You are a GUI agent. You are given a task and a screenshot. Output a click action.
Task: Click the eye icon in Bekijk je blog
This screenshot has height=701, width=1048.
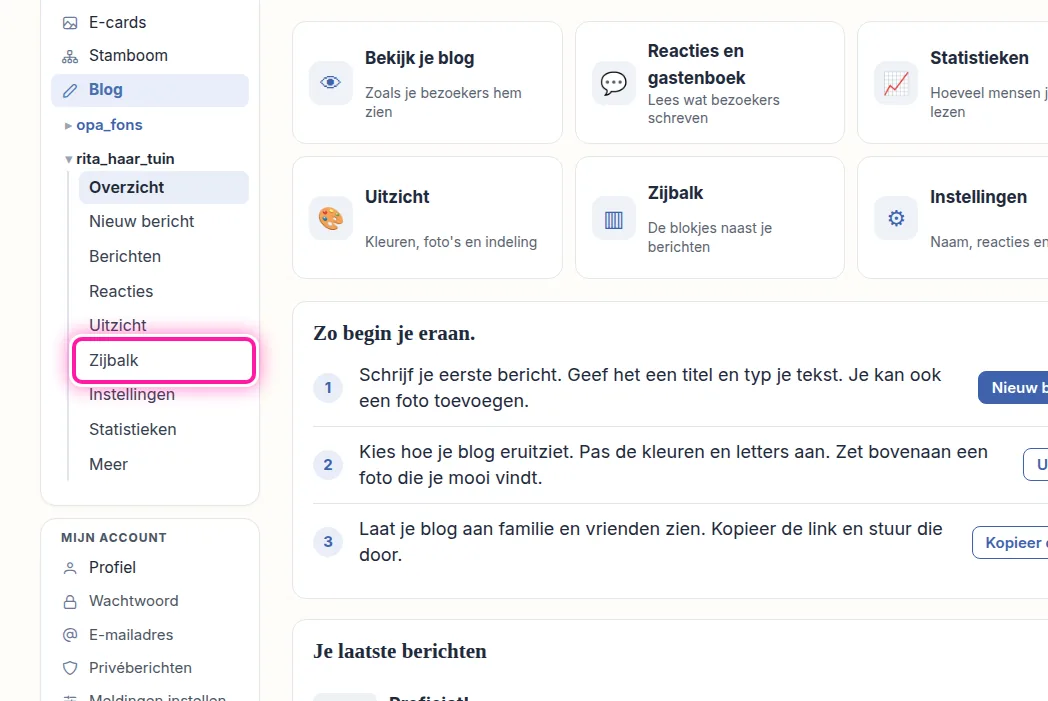(330, 82)
